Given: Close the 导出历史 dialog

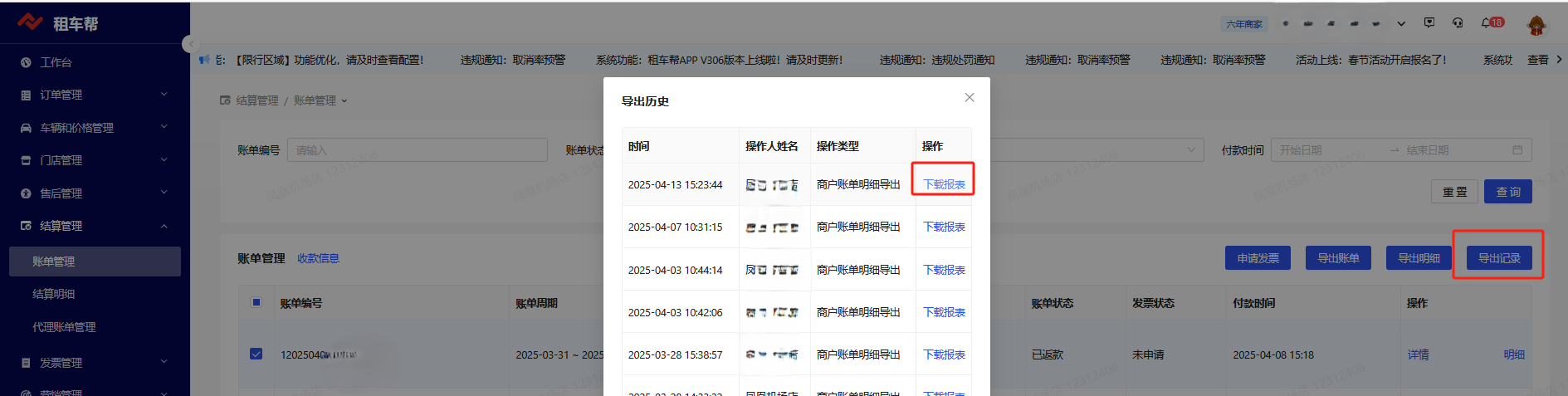Looking at the screenshot, I should pos(969,98).
